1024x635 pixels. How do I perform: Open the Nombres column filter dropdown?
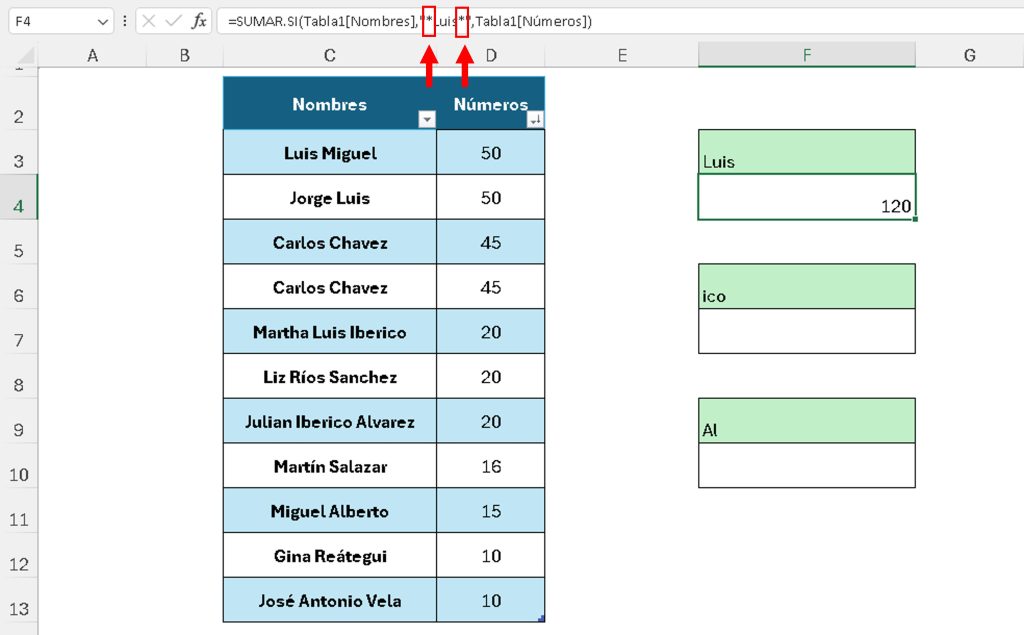click(x=427, y=120)
